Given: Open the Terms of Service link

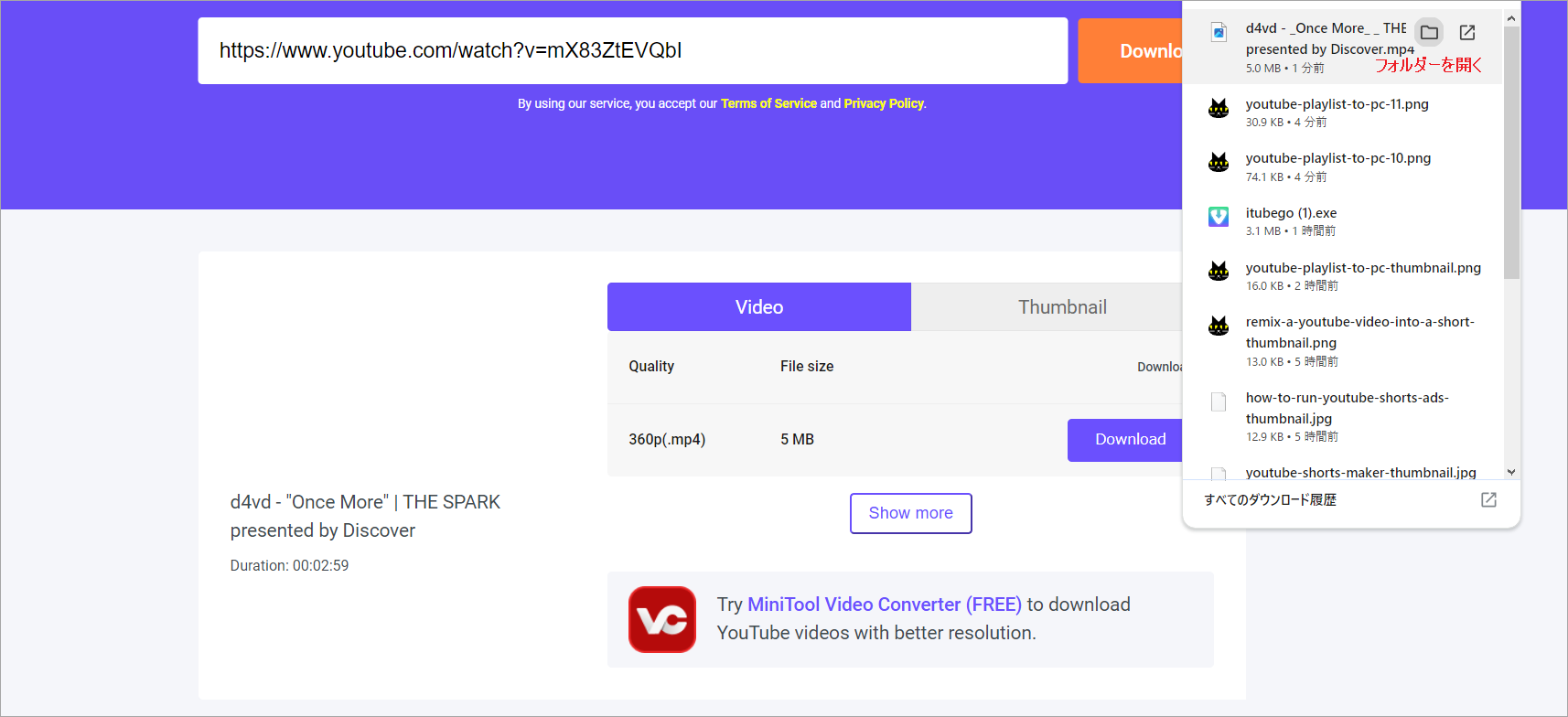Looking at the screenshot, I should coord(768,103).
